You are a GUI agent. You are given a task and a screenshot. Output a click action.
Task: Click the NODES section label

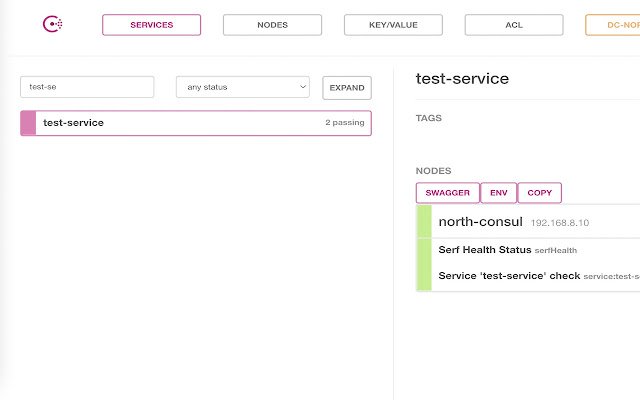coord(433,171)
